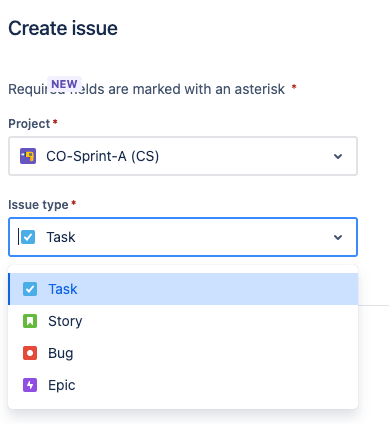389x424 pixels.
Task: Open the CO-Sprint-A (CS) project dropdown
Action: pos(183,156)
